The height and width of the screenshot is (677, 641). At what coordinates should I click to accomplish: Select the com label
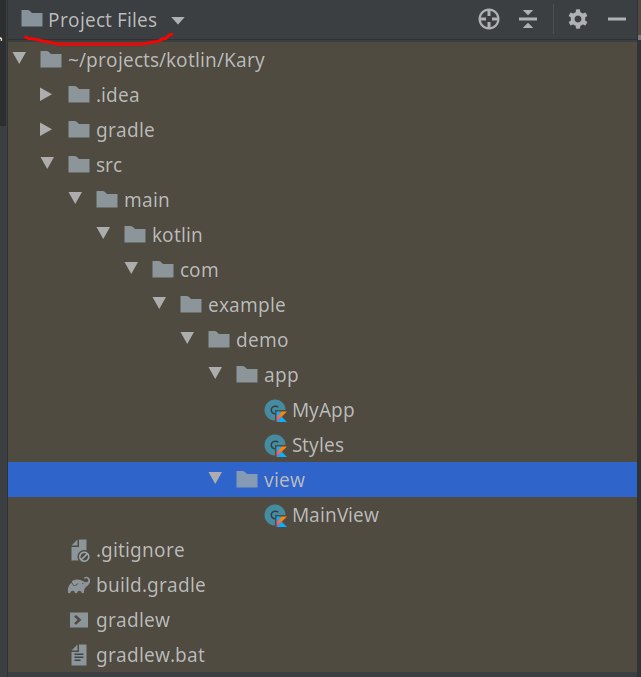199,271
